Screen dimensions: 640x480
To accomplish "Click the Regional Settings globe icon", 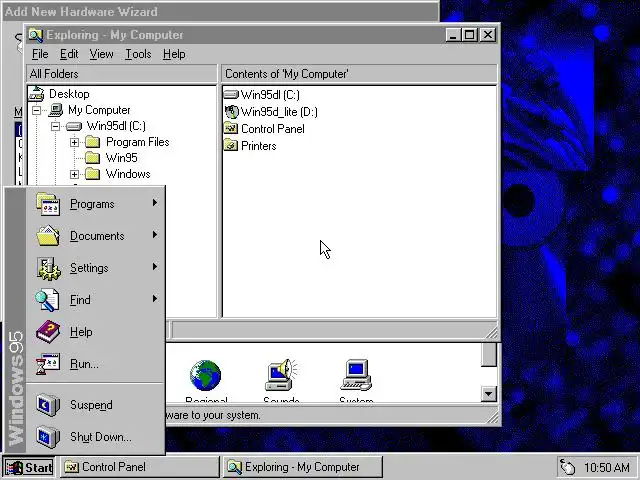I will (x=205, y=376).
